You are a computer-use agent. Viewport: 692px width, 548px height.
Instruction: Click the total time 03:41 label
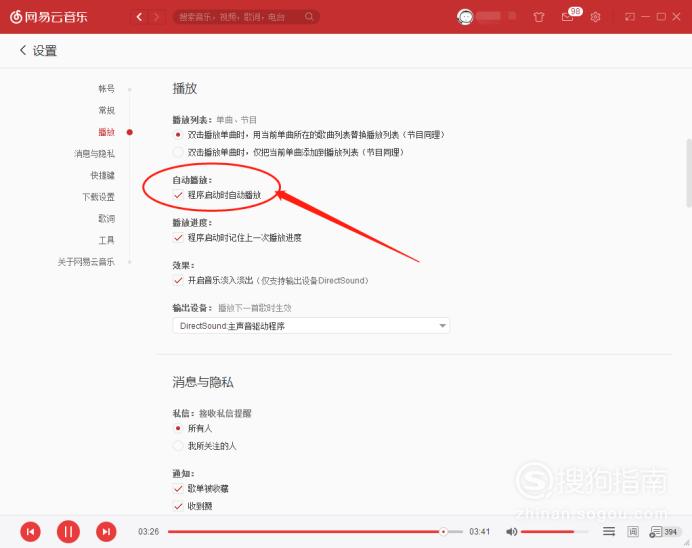point(480,532)
